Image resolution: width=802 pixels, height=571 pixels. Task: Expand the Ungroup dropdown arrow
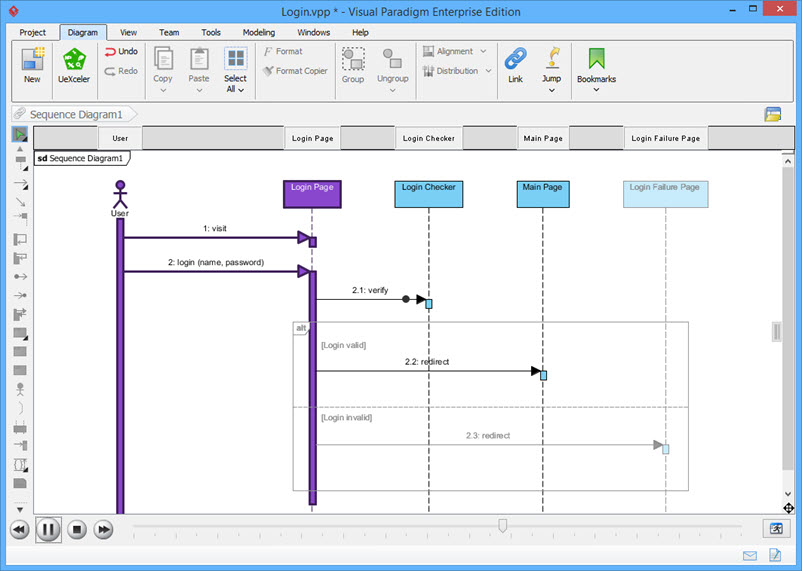click(393, 90)
